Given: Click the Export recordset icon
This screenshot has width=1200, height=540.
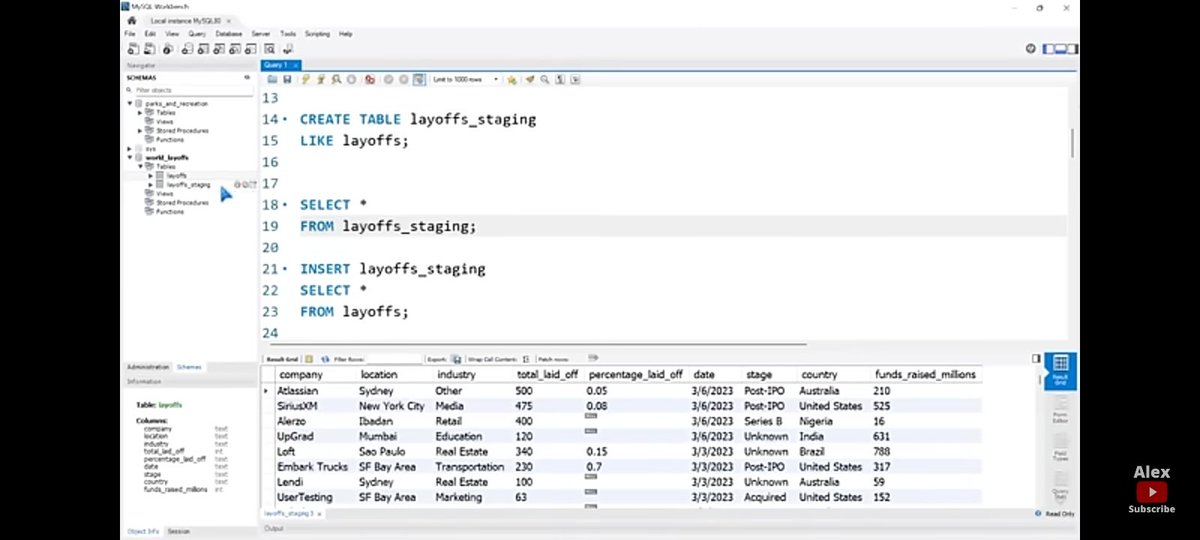Looking at the screenshot, I should (x=456, y=358).
